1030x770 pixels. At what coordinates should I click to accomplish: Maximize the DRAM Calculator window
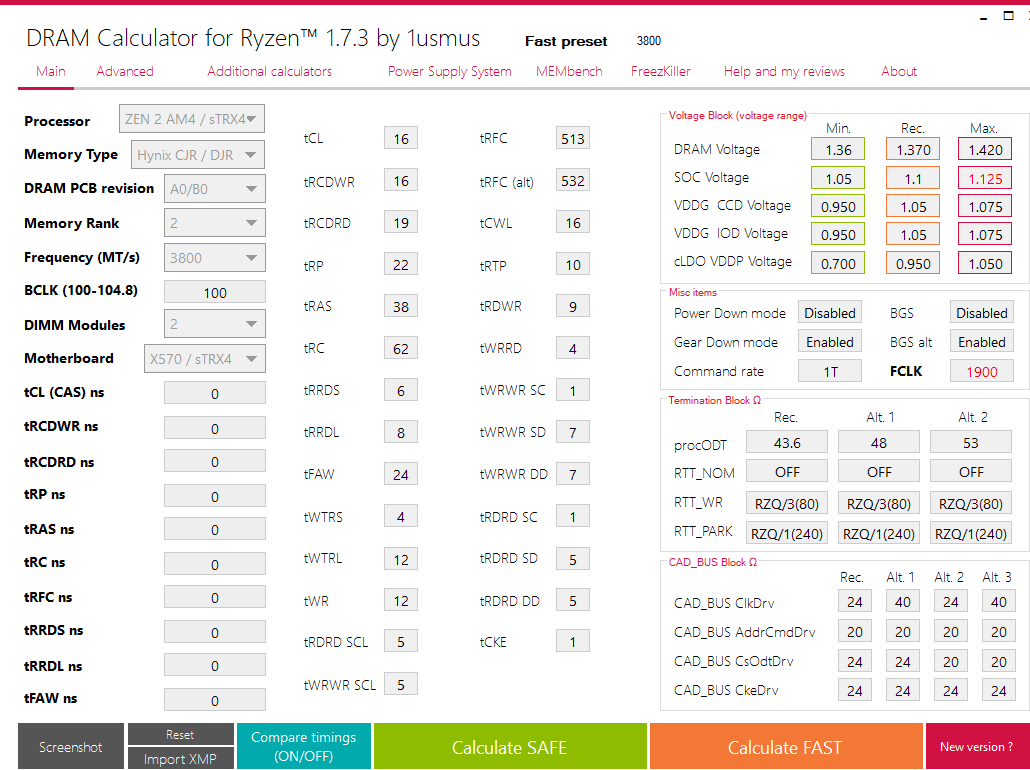[x=1008, y=16]
